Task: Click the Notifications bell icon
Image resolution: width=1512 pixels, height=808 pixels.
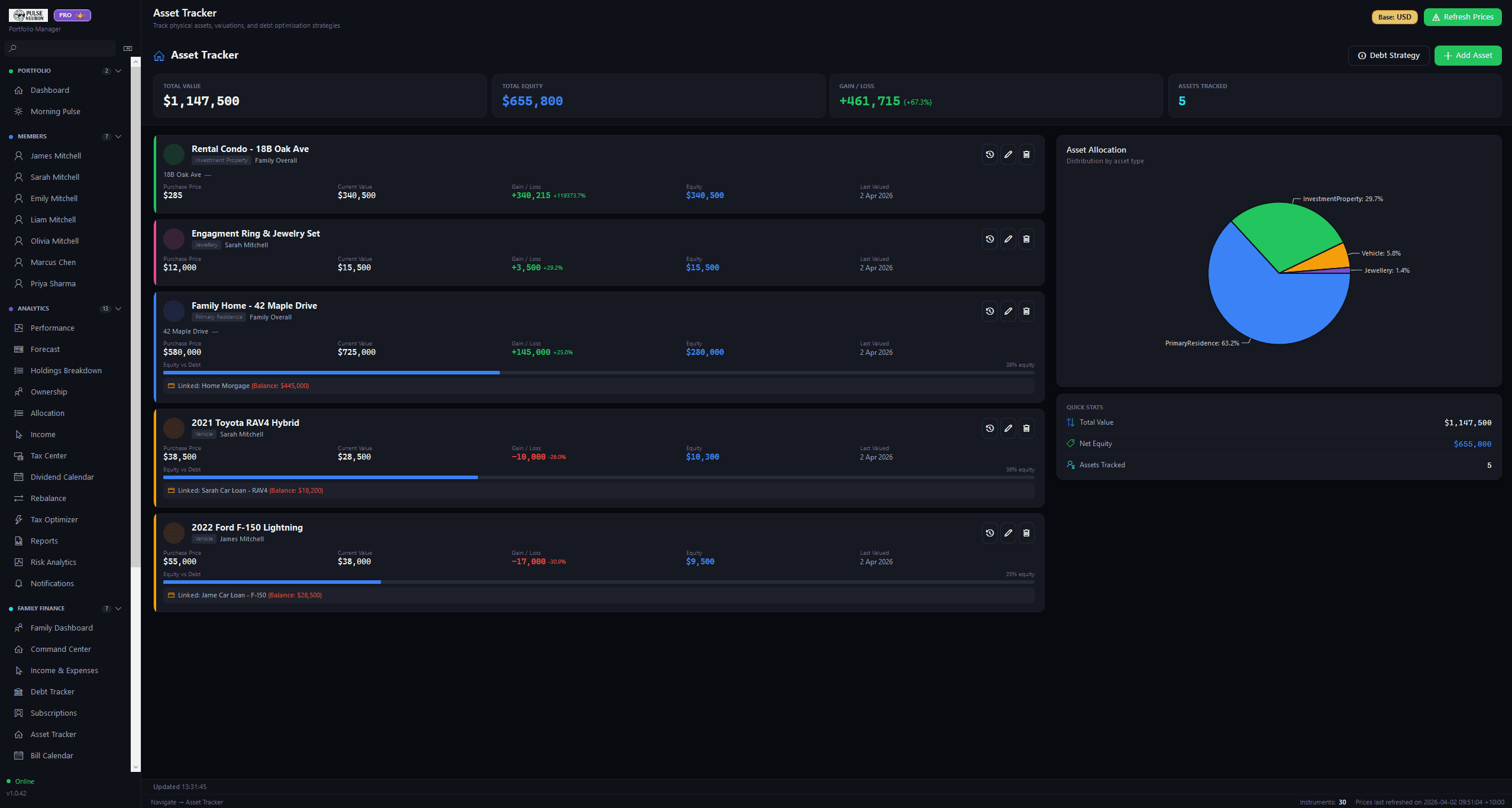Action: 20,583
